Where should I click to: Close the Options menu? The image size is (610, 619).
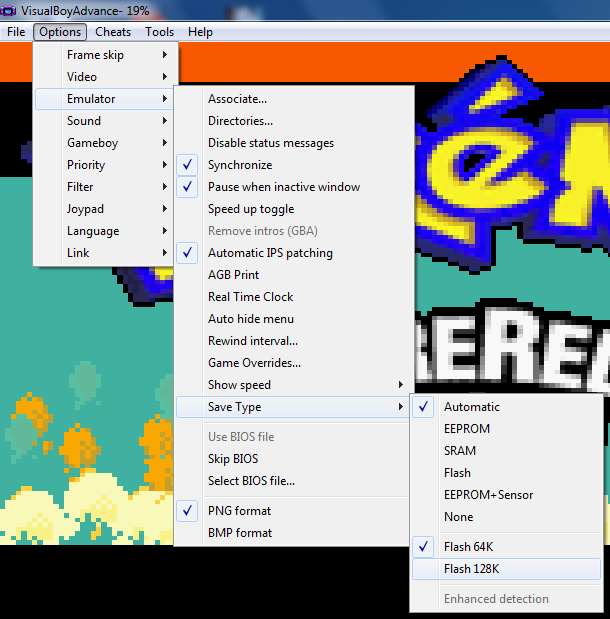pyautogui.click(x=60, y=32)
